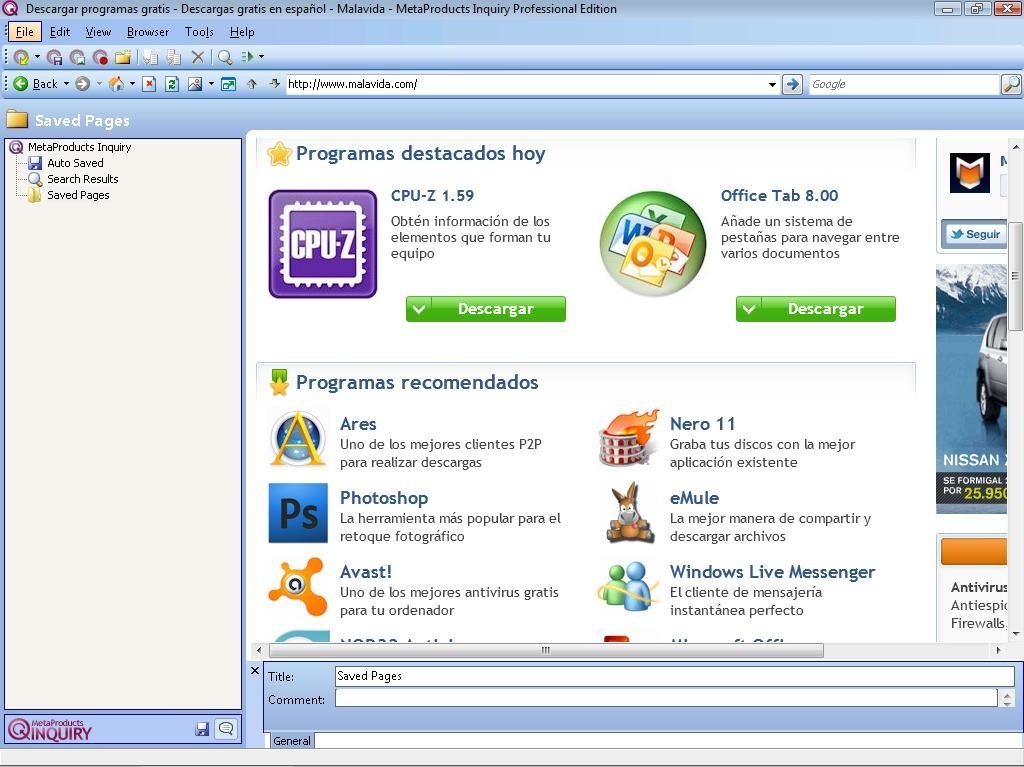Open the Windows Live Messenger link
This screenshot has height=767, width=1024.
(772, 572)
